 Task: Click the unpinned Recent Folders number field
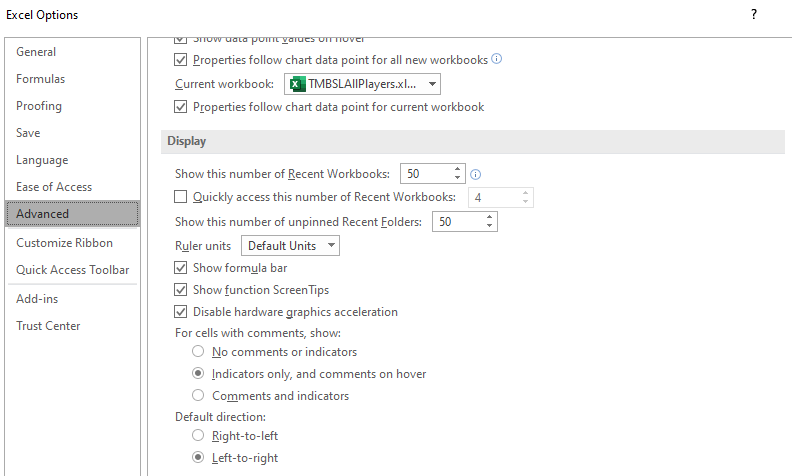[459, 222]
